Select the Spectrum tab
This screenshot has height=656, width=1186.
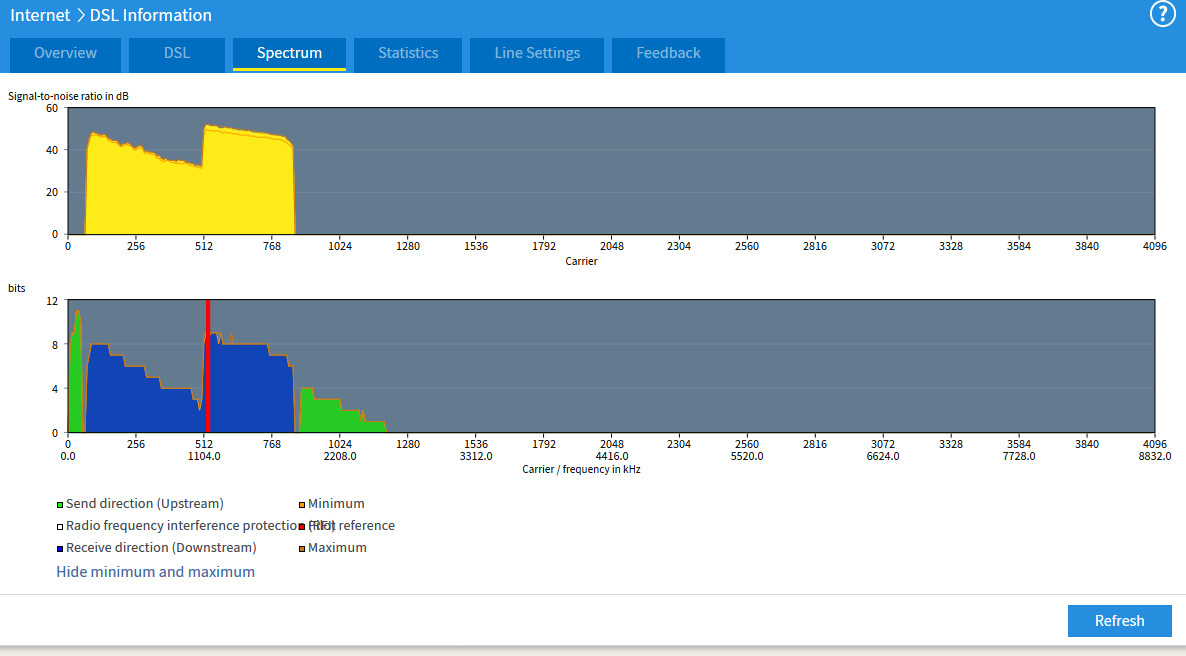click(x=289, y=54)
